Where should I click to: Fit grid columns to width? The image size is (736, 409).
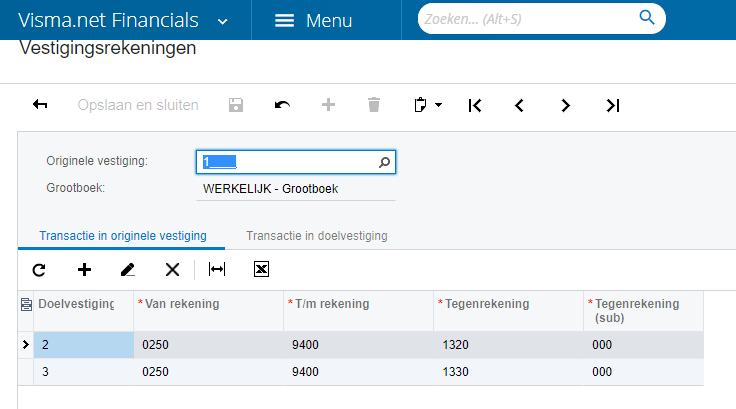[217, 269]
